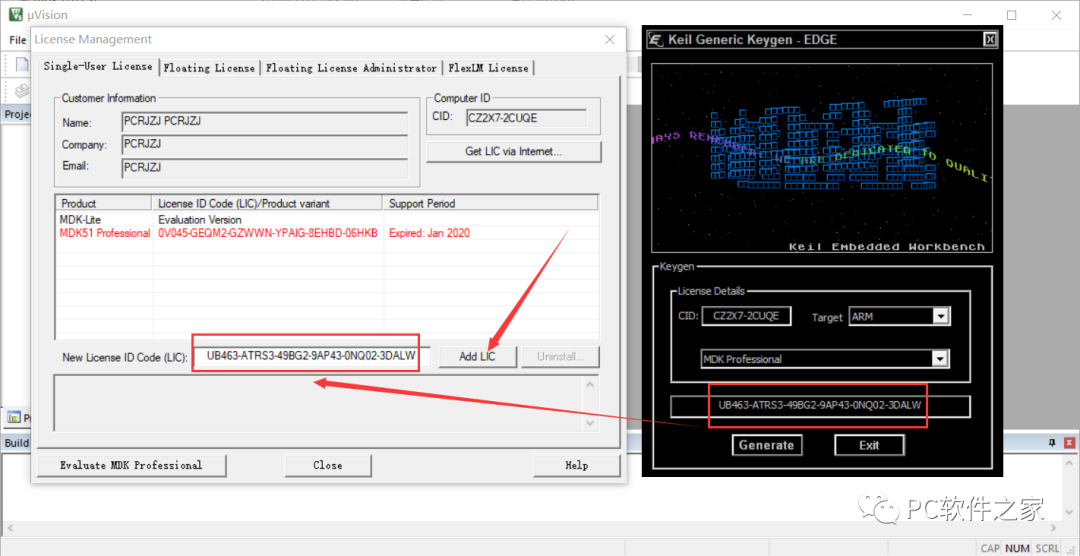Click Generate button in keygen window
The width and height of the screenshot is (1080, 556).
point(767,445)
